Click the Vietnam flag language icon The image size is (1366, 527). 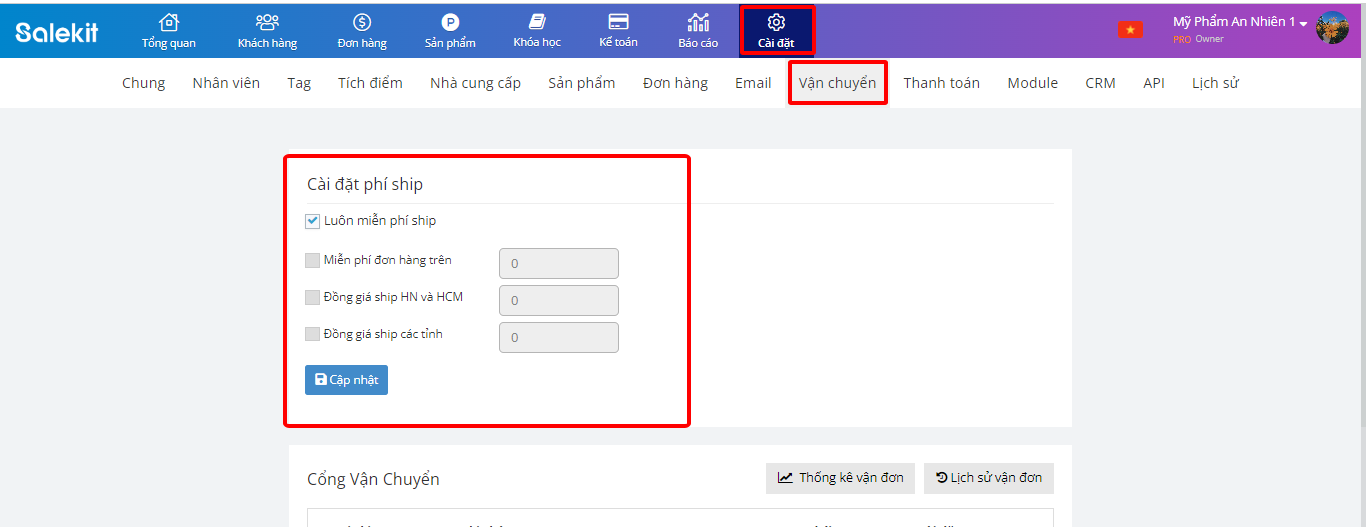pos(1130,30)
